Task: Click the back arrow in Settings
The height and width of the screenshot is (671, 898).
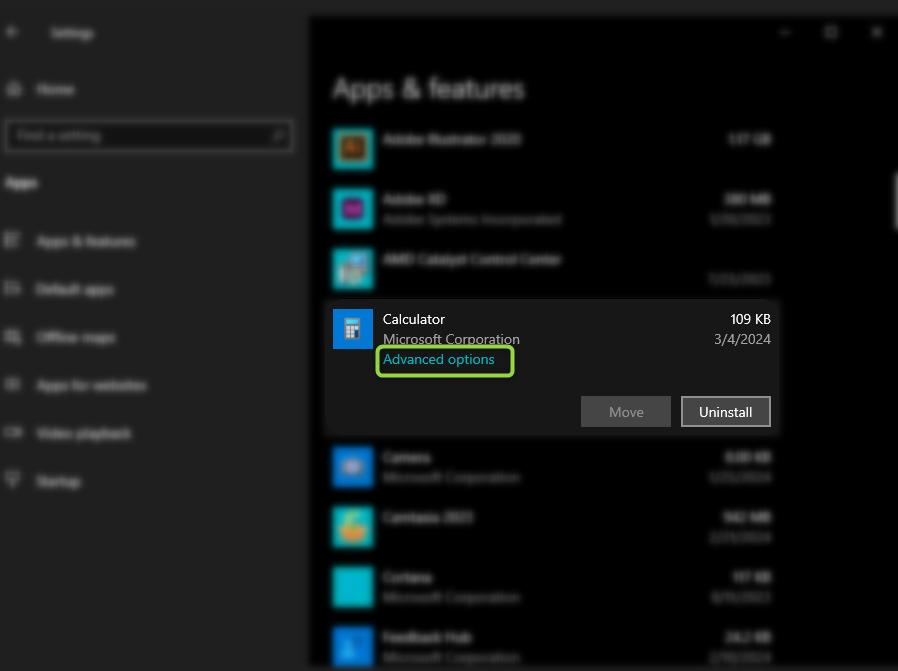Action: click(13, 33)
